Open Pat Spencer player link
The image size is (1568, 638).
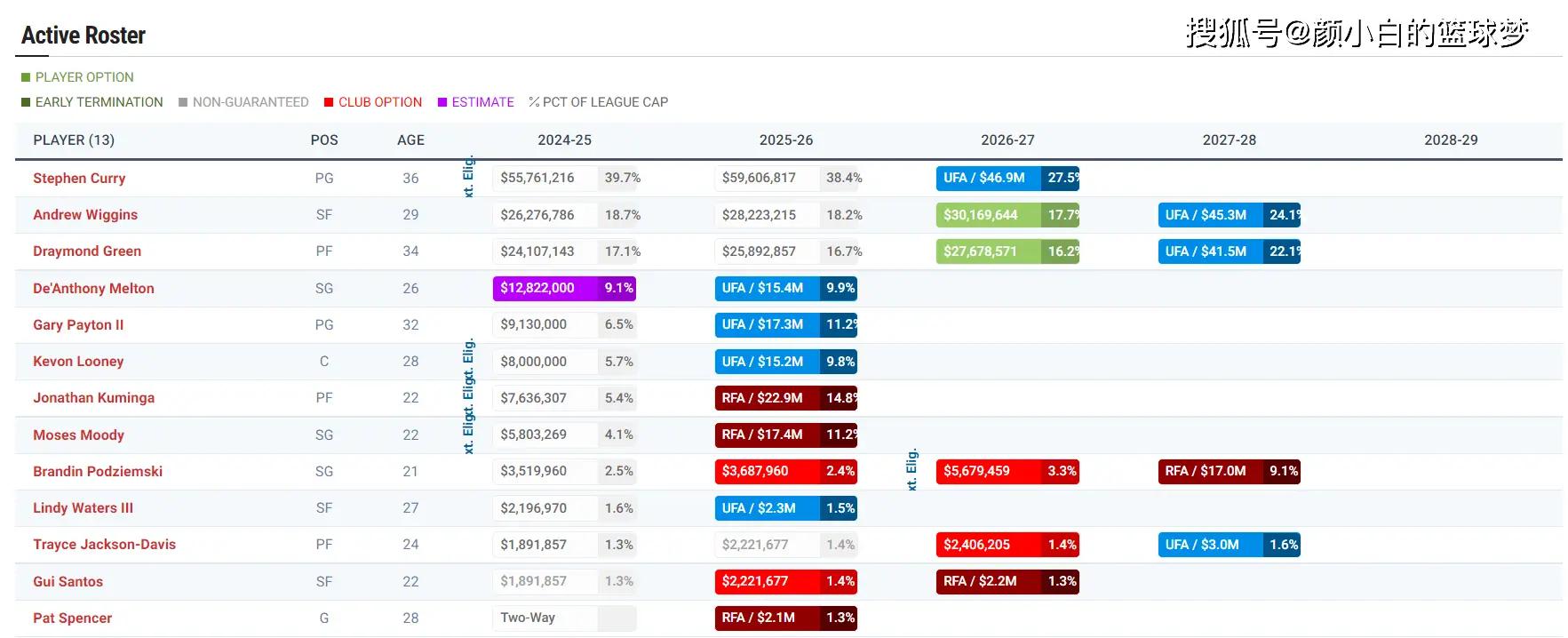72,618
